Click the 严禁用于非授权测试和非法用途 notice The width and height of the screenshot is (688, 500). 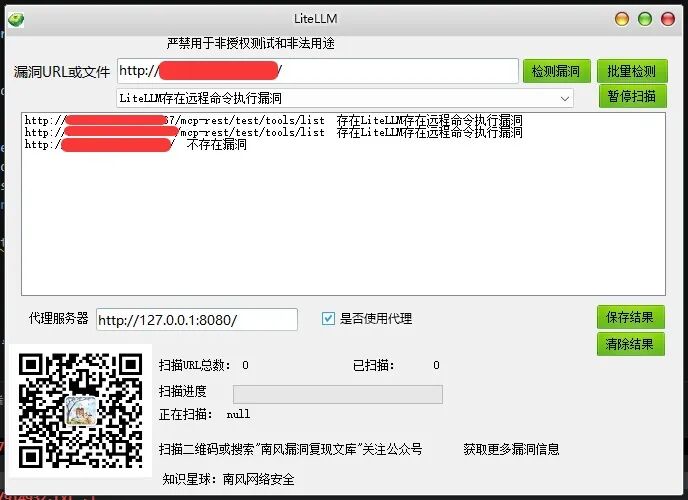point(251,43)
